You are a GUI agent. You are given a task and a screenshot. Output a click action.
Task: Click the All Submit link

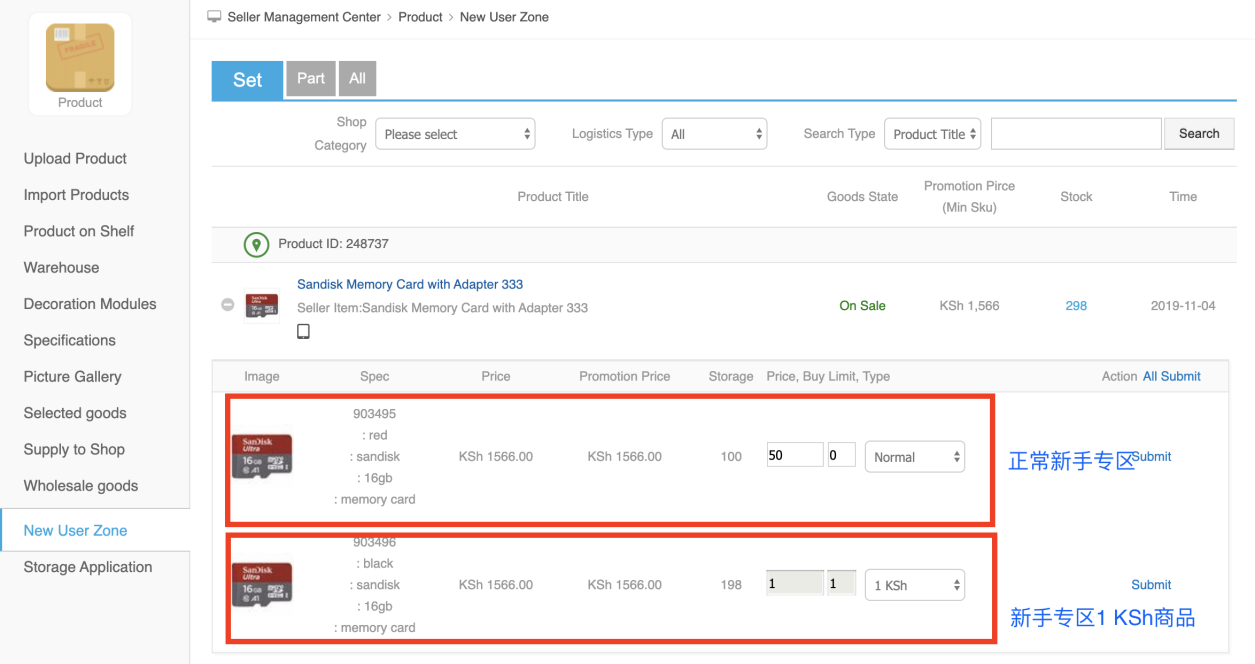pyautogui.click(x=1172, y=376)
